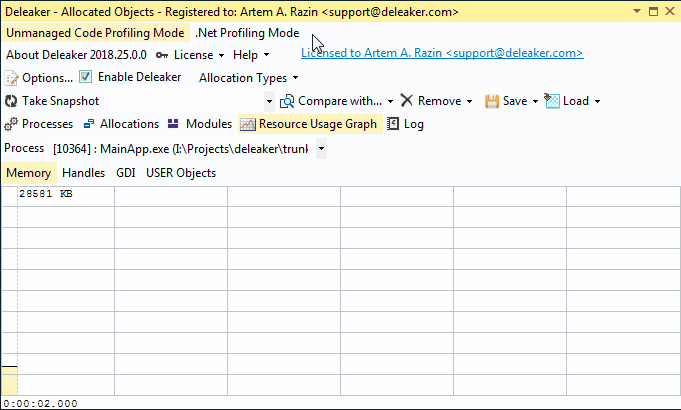Click the Compare with magnifier icon
This screenshot has width=681, height=410.
coord(287,101)
